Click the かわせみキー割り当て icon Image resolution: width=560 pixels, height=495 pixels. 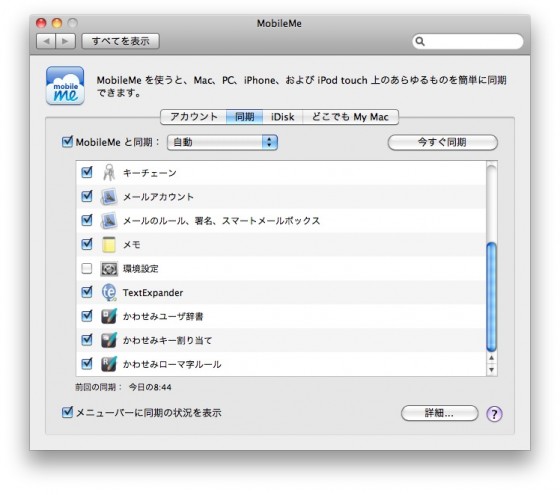point(109,340)
